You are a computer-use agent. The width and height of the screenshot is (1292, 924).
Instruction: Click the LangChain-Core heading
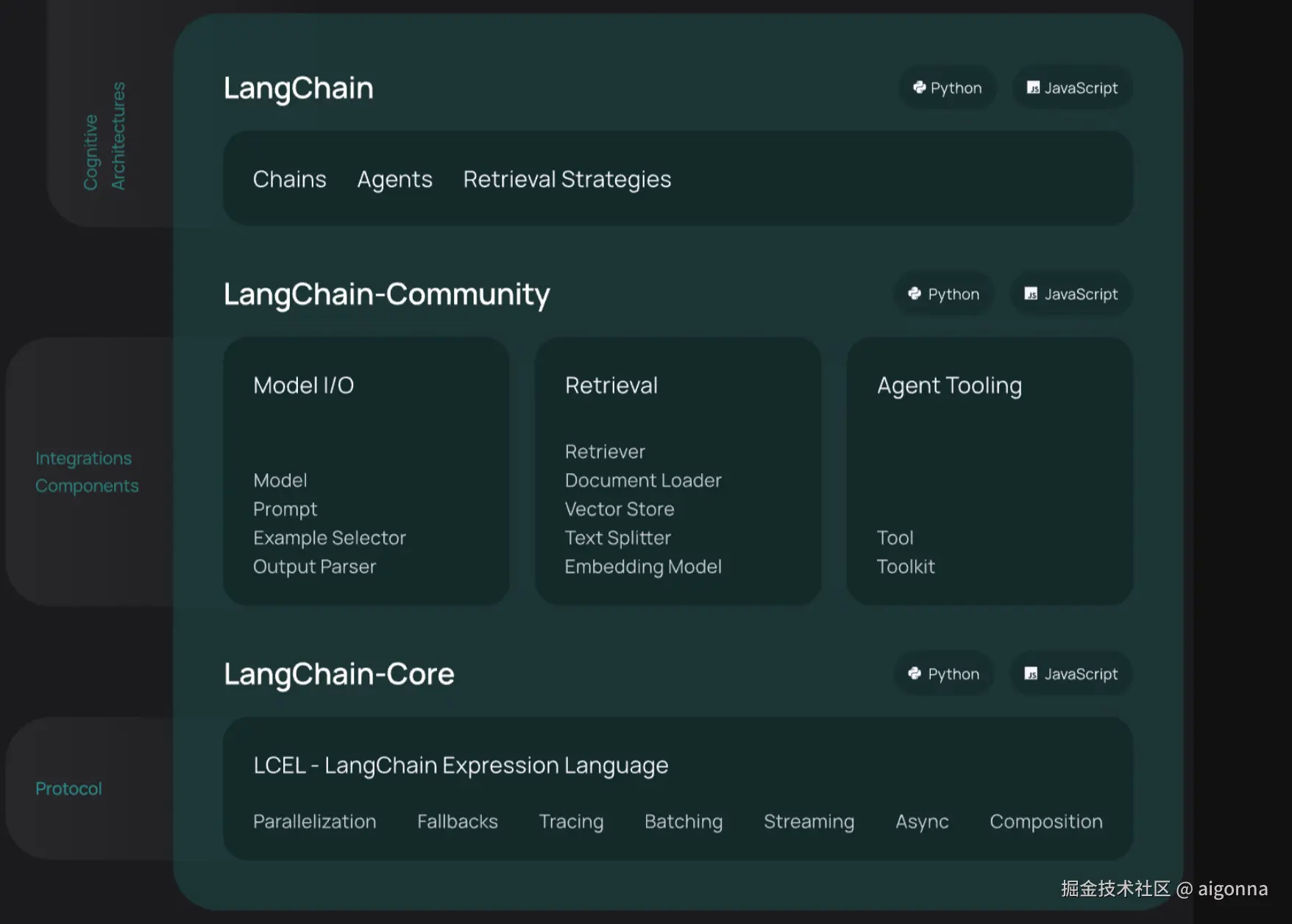(338, 674)
